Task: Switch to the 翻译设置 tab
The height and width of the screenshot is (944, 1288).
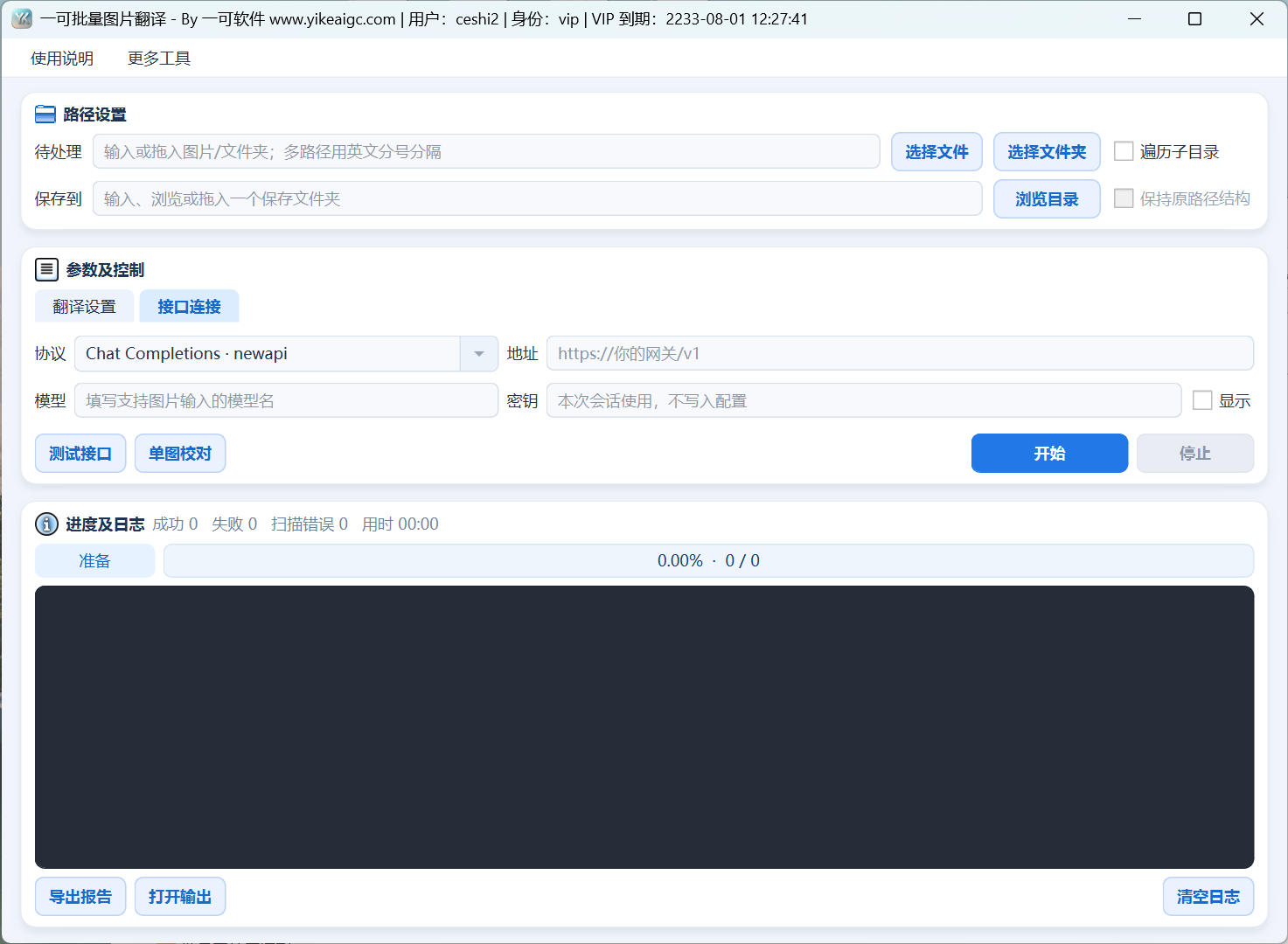Action: coord(85,307)
